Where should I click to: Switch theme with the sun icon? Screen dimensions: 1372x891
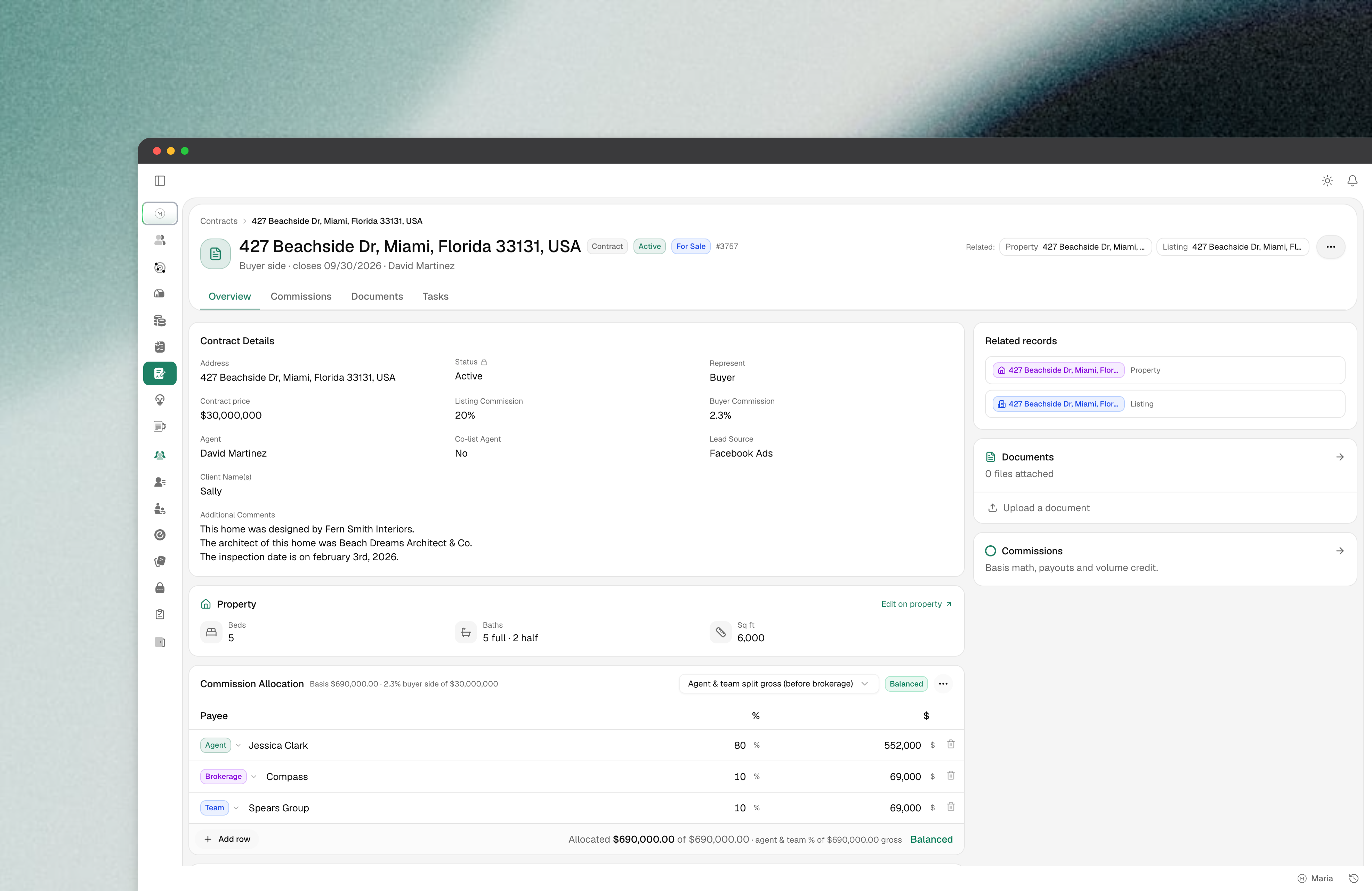1327,181
